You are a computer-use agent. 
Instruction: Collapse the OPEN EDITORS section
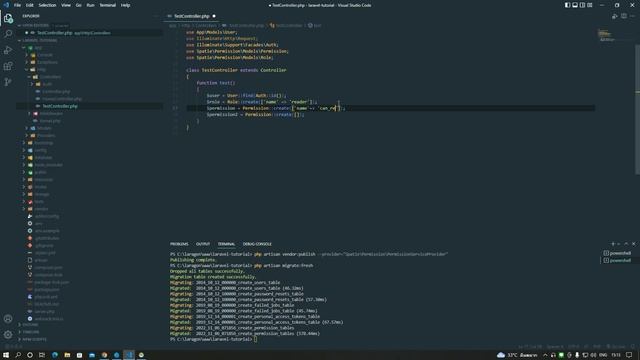tap(35, 25)
